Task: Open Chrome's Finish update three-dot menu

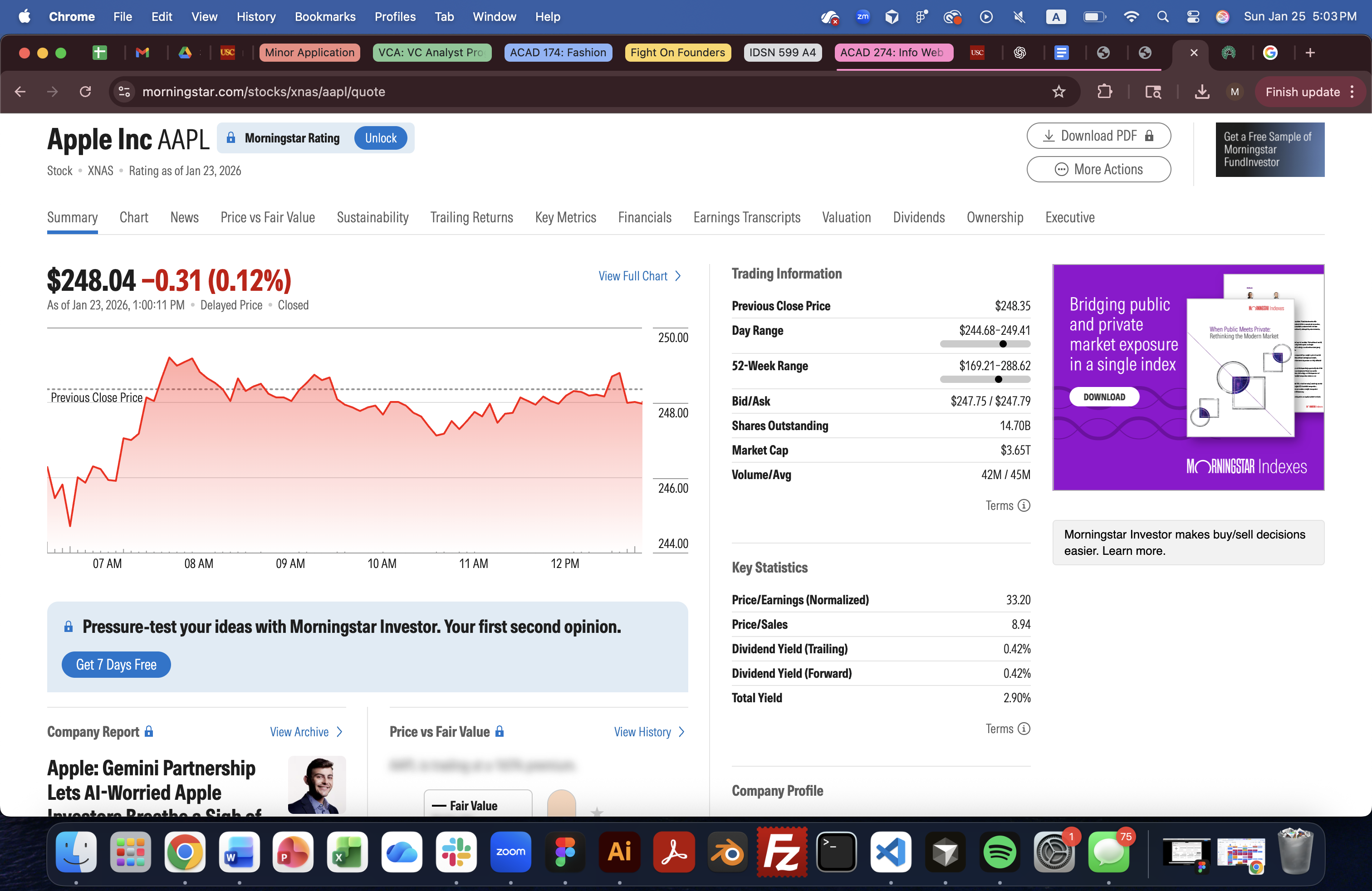Action: 1352,92
